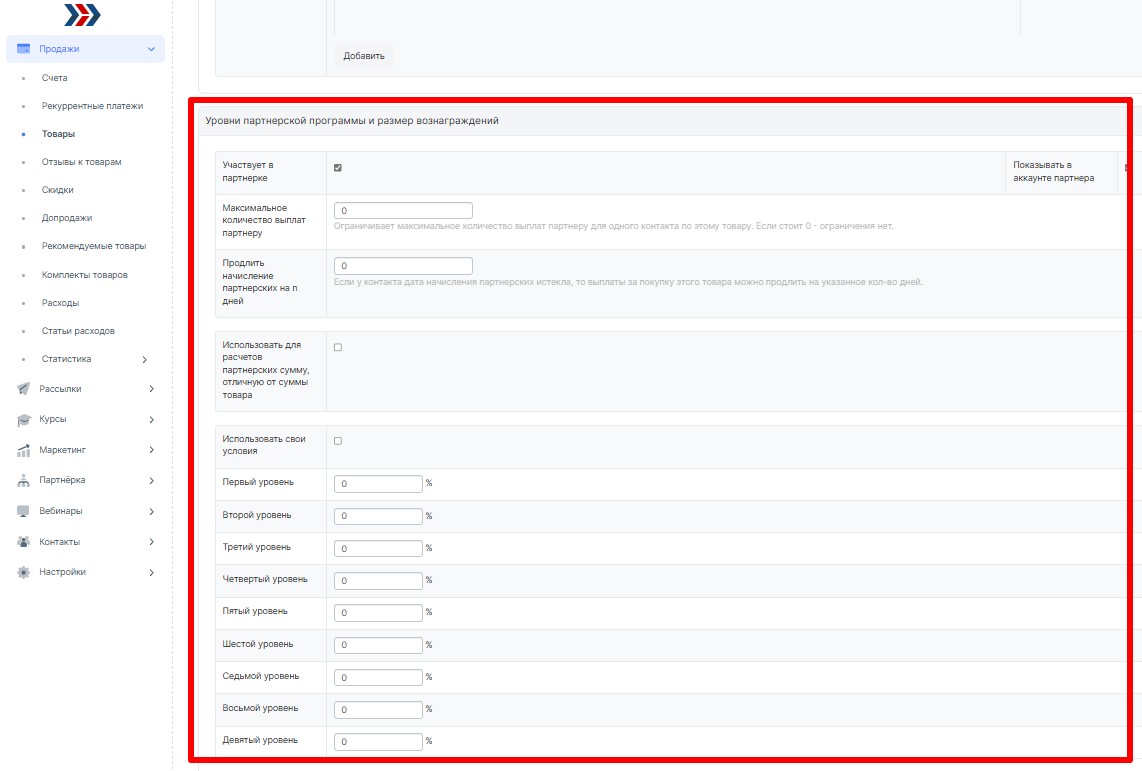Expand the Рассылки section chevron

click(151, 389)
